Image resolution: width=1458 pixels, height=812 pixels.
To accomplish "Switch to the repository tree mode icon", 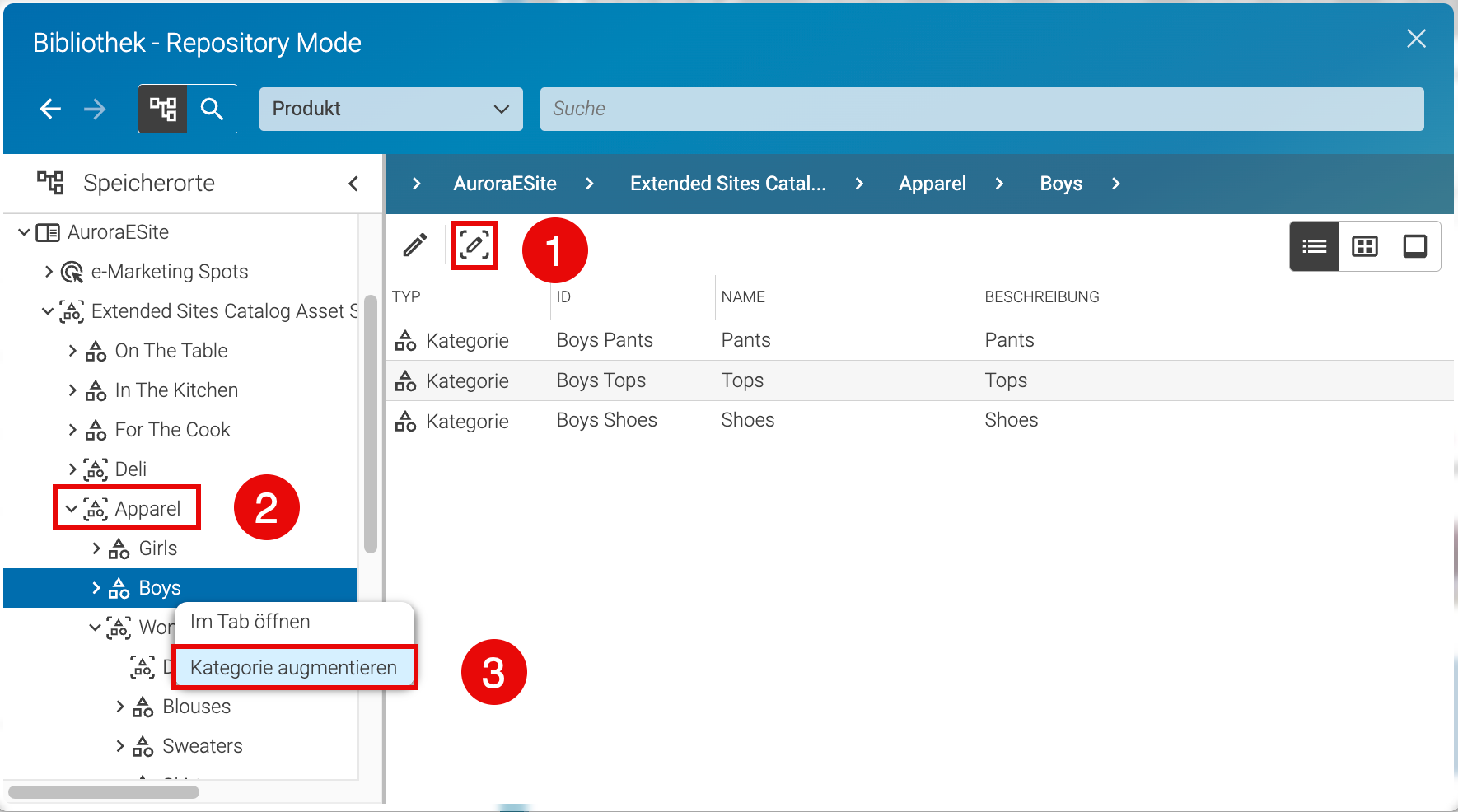I will click(163, 109).
